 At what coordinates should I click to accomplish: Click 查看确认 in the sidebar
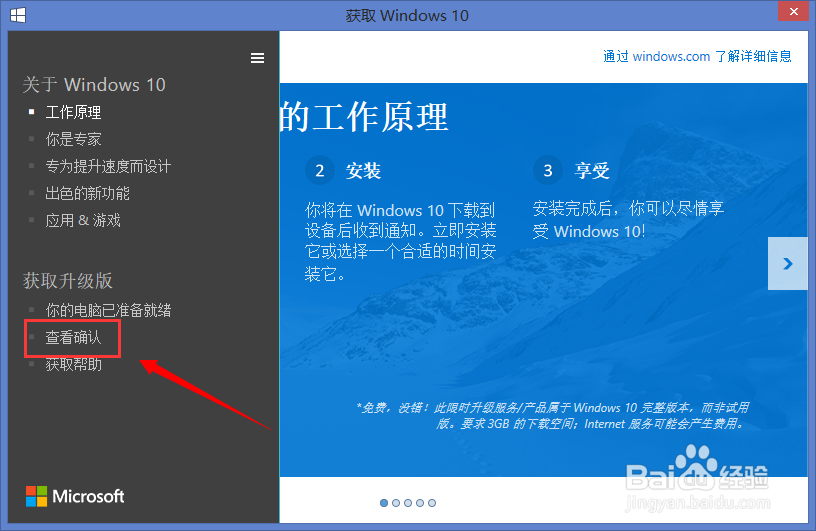point(73,337)
